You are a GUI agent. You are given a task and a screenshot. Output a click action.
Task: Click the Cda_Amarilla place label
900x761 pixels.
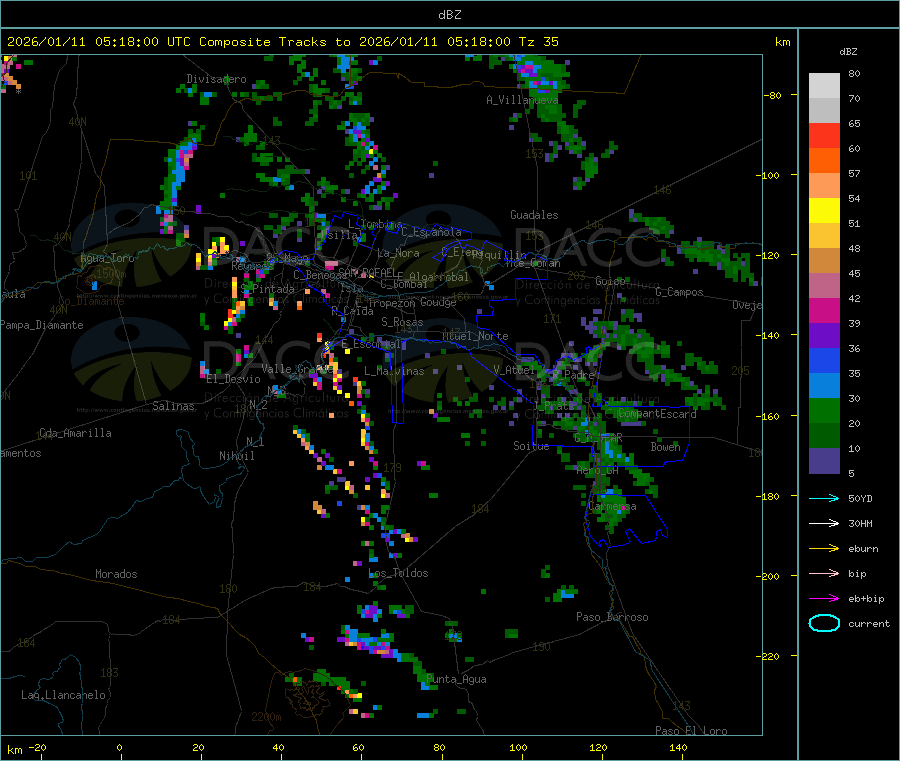tap(75, 433)
